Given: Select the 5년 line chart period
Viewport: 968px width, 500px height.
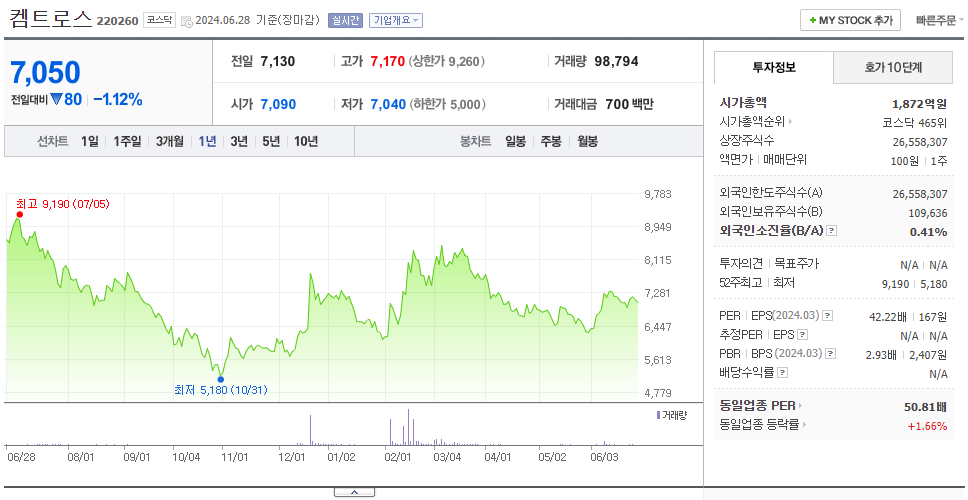Looking at the screenshot, I should click(x=271, y=141).
